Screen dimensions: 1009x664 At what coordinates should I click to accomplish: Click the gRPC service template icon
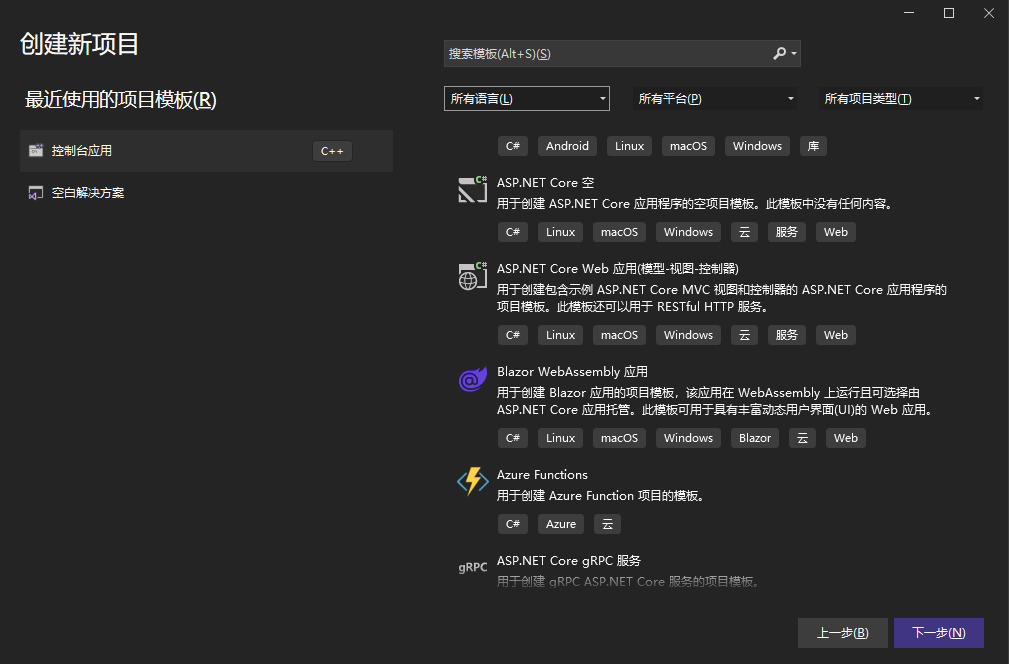(x=472, y=567)
